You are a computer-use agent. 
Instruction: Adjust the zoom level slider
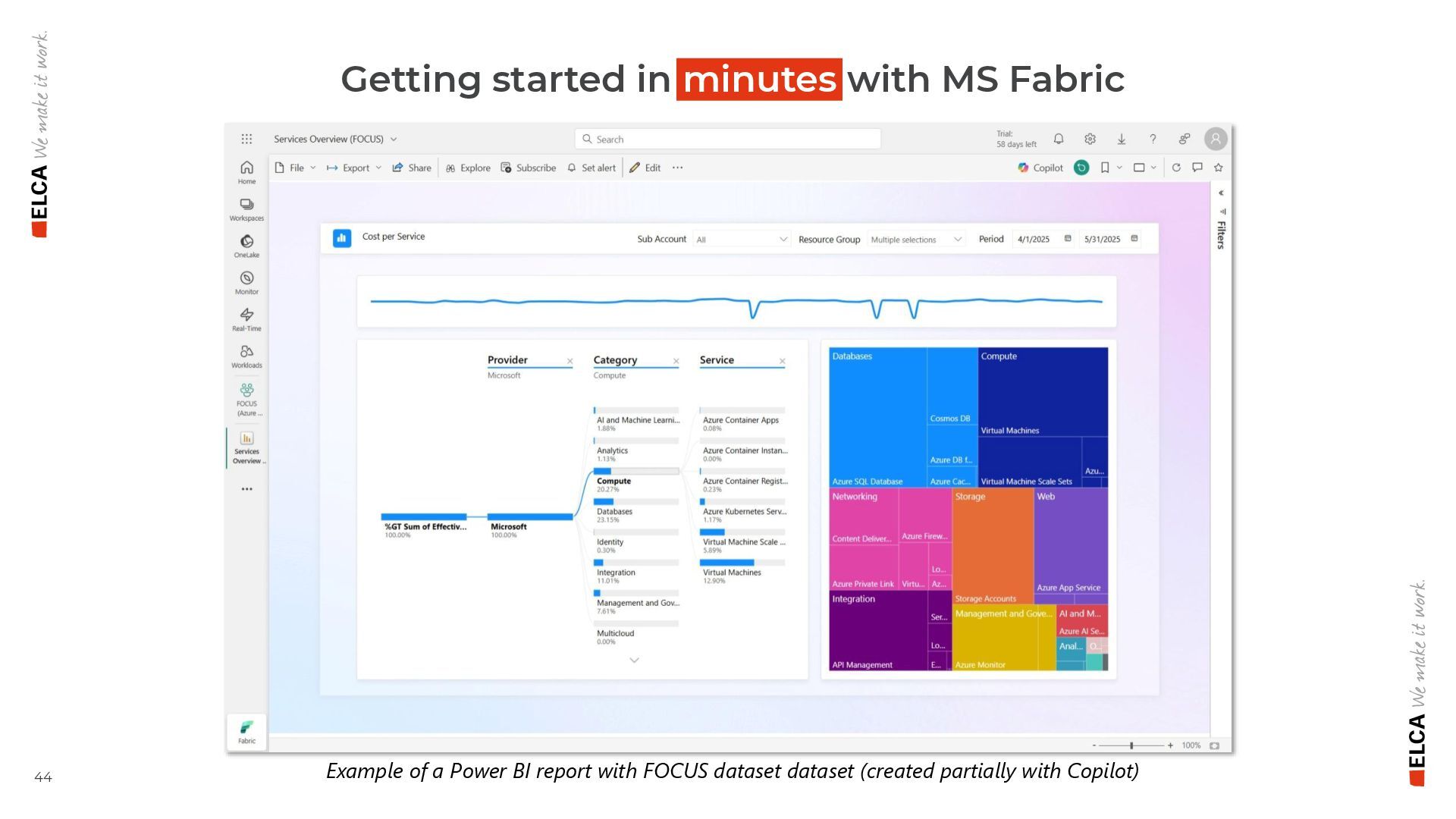tap(1131, 745)
